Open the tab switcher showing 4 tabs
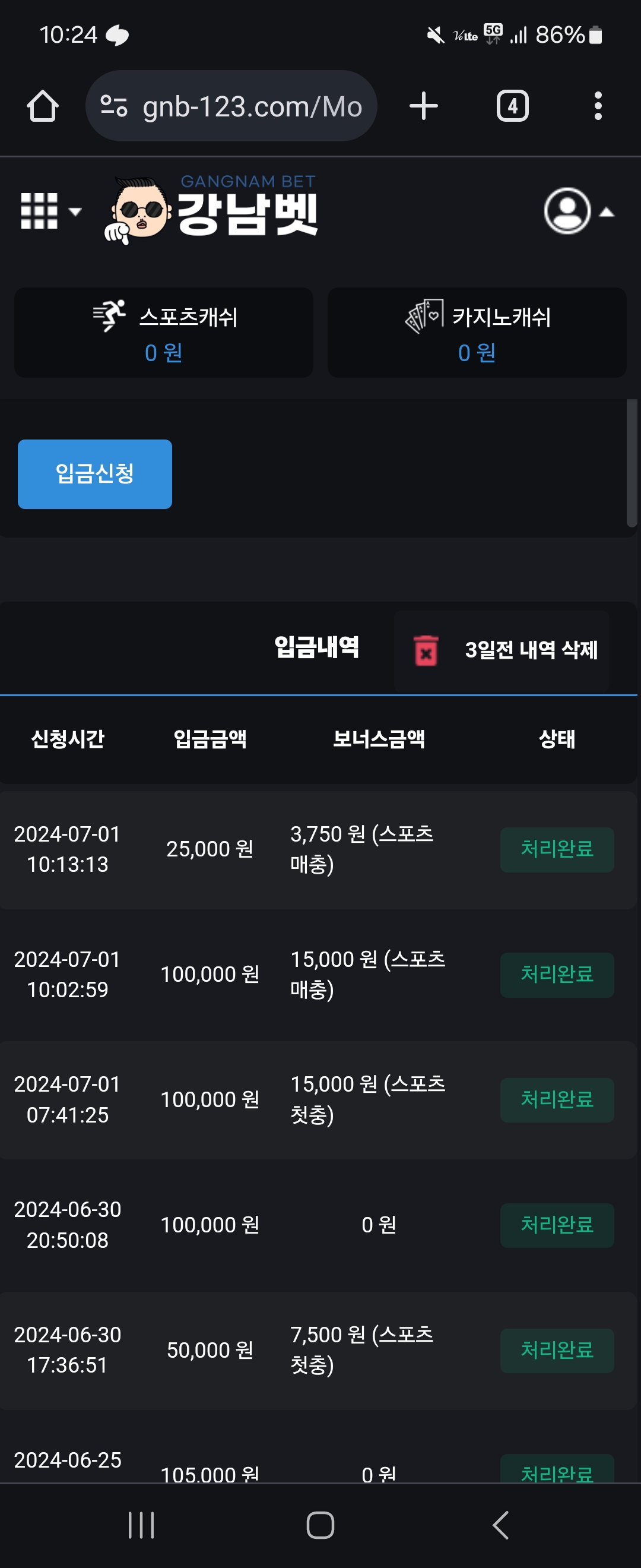The image size is (641, 1568). point(513,106)
